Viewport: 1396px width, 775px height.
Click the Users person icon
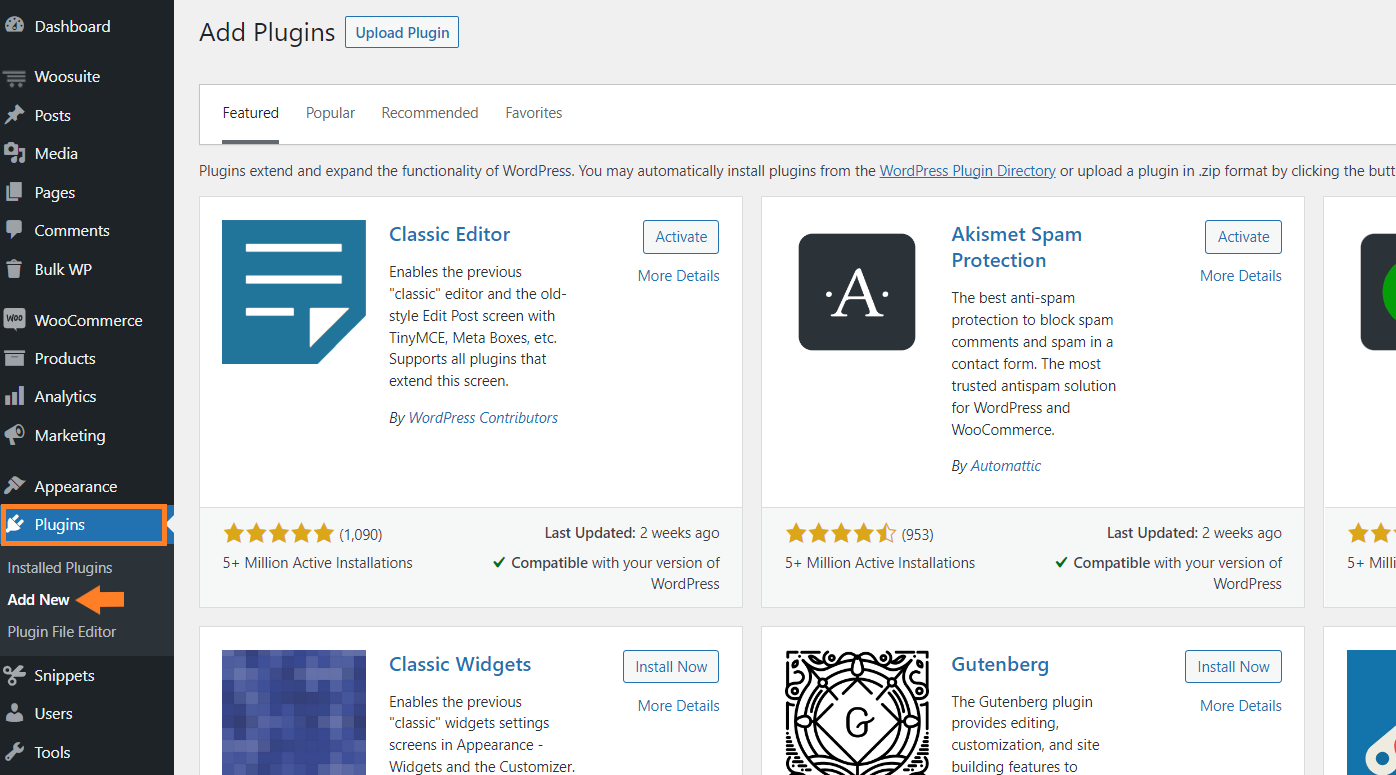point(14,713)
